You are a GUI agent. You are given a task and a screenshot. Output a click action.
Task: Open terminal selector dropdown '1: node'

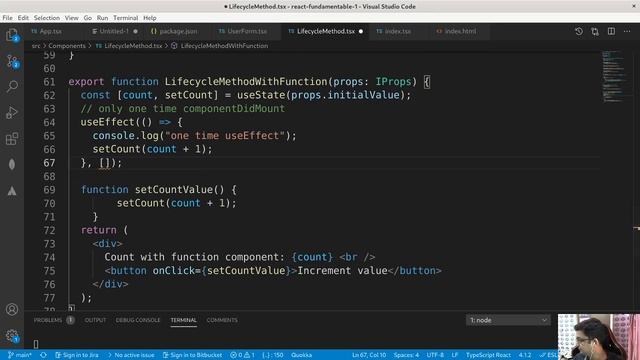coord(508,320)
